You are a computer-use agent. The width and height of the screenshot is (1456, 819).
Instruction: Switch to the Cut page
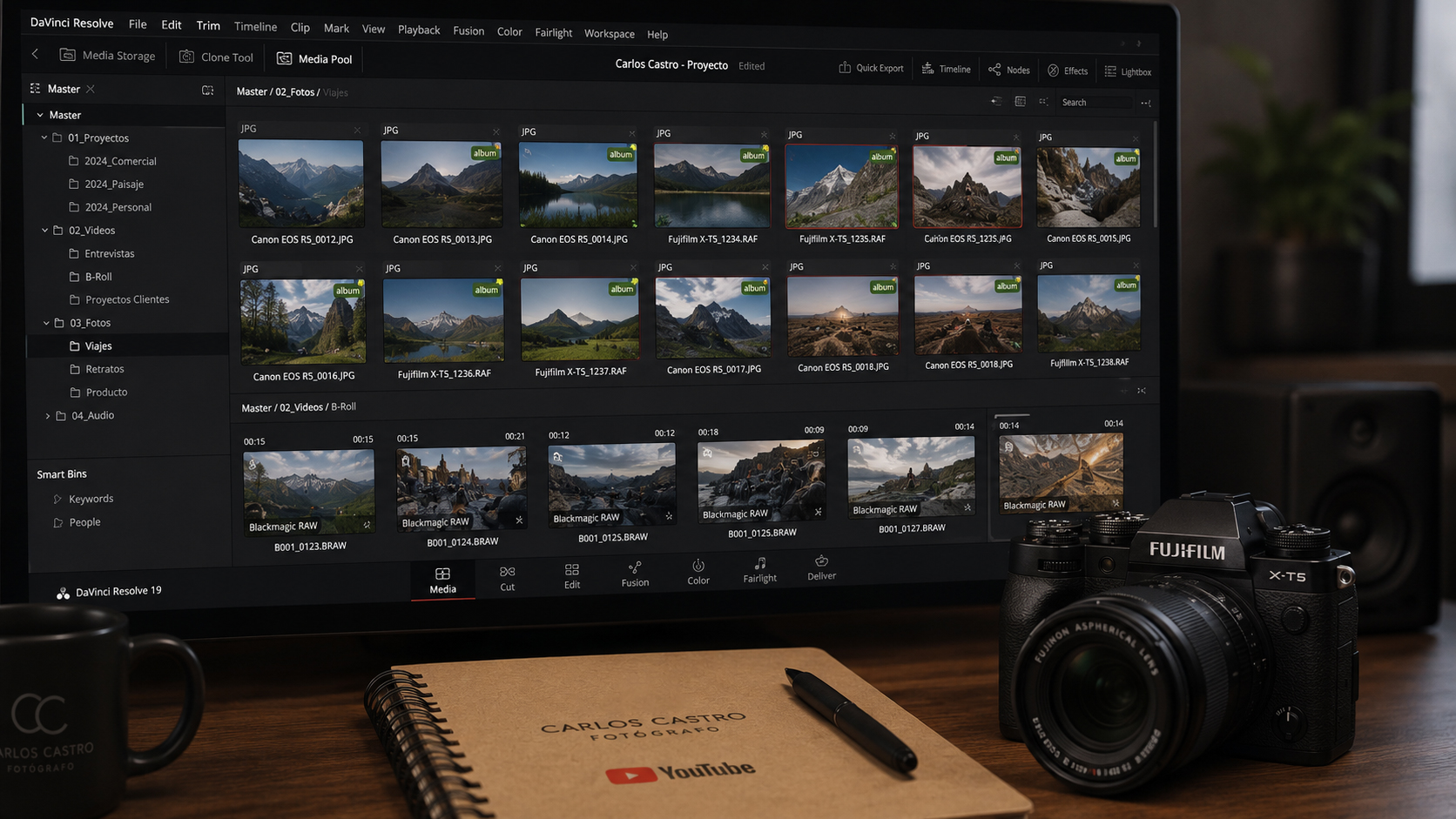508,579
